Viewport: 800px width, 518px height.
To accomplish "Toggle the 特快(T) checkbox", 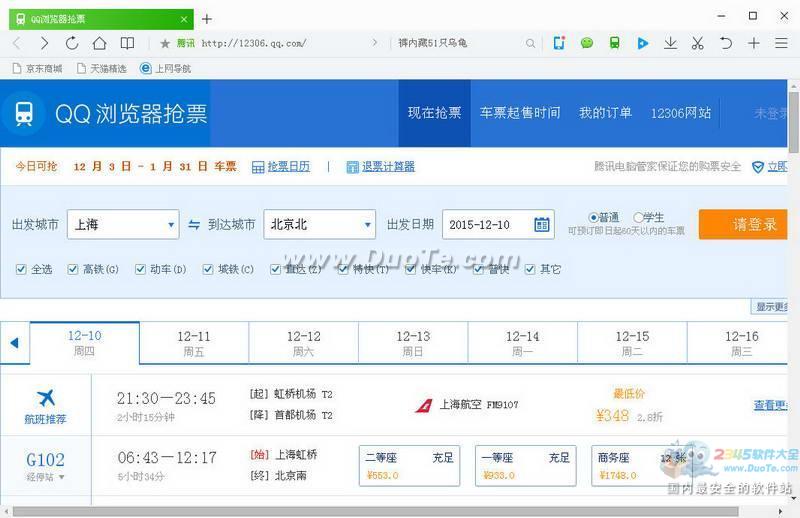I will click(x=343, y=269).
